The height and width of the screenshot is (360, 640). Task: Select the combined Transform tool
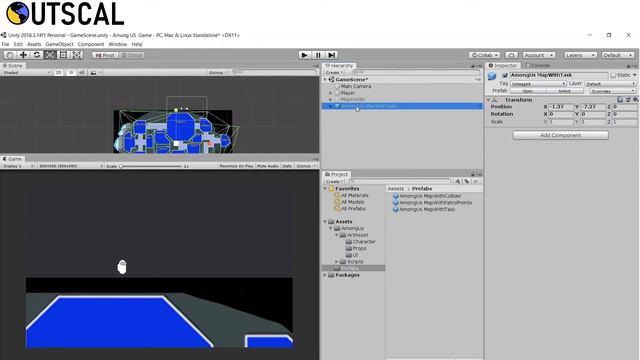77,55
